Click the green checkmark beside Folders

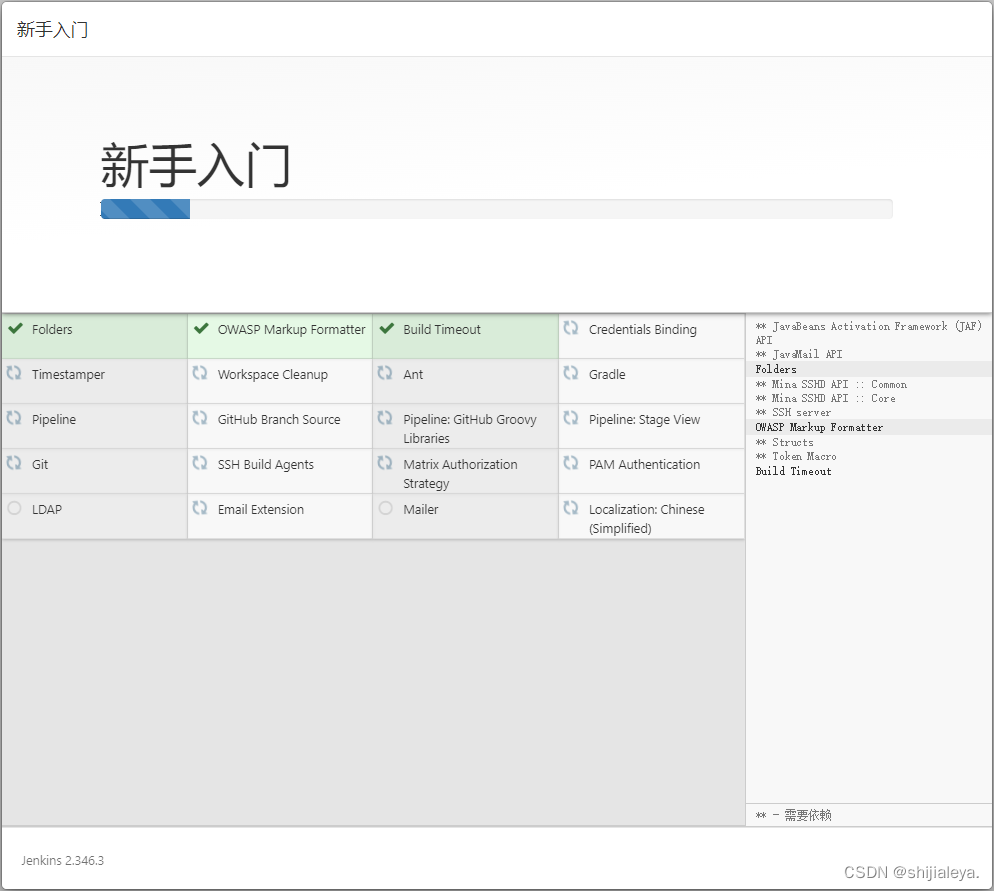click(15, 328)
